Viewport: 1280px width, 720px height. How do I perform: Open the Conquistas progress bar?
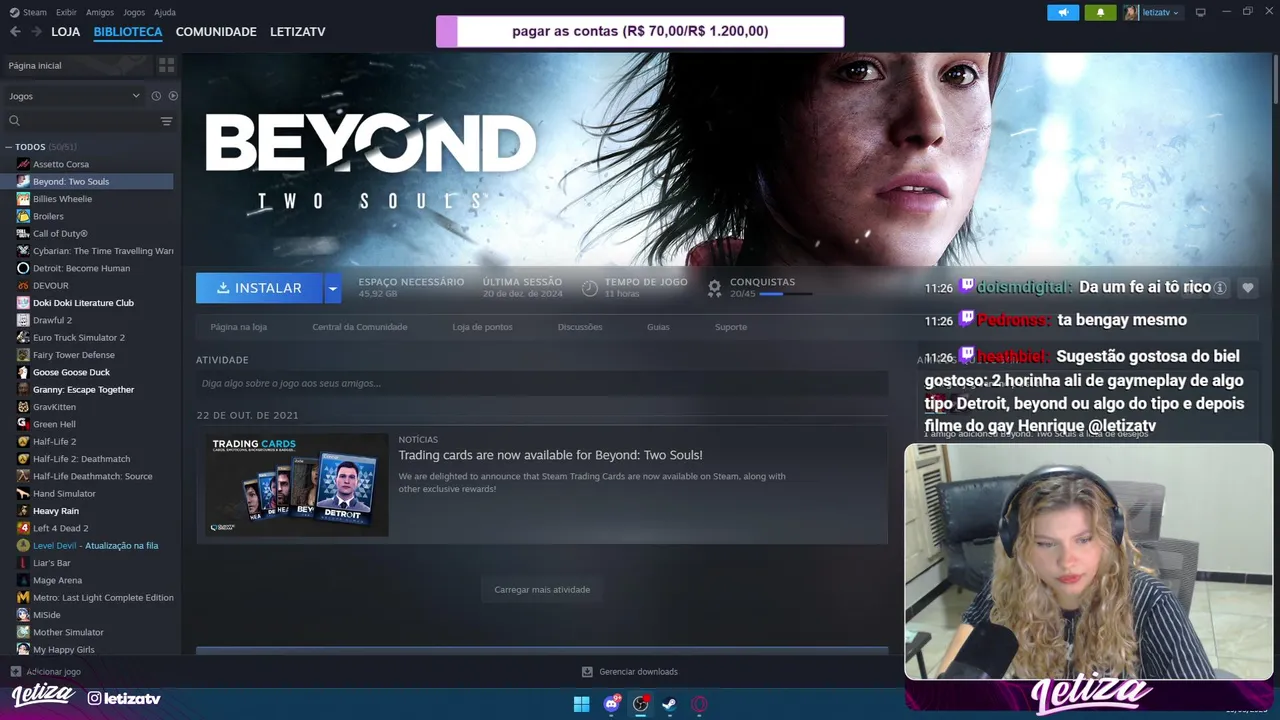pos(785,294)
